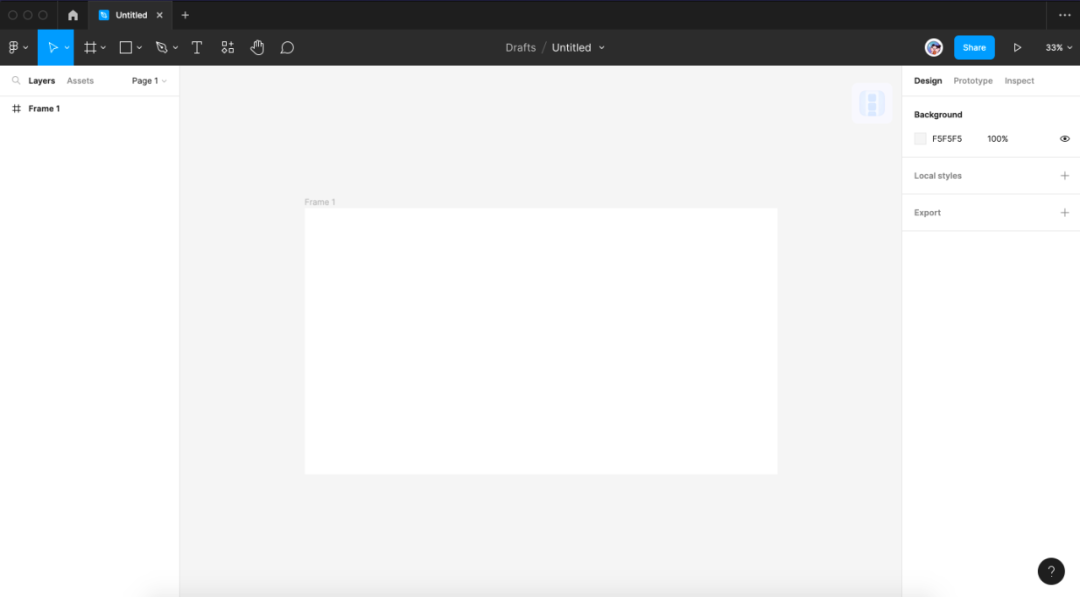Viewport: 1080px width, 597px height.
Task: Search layers with the magnifier icon
Action: pos(16,81)
